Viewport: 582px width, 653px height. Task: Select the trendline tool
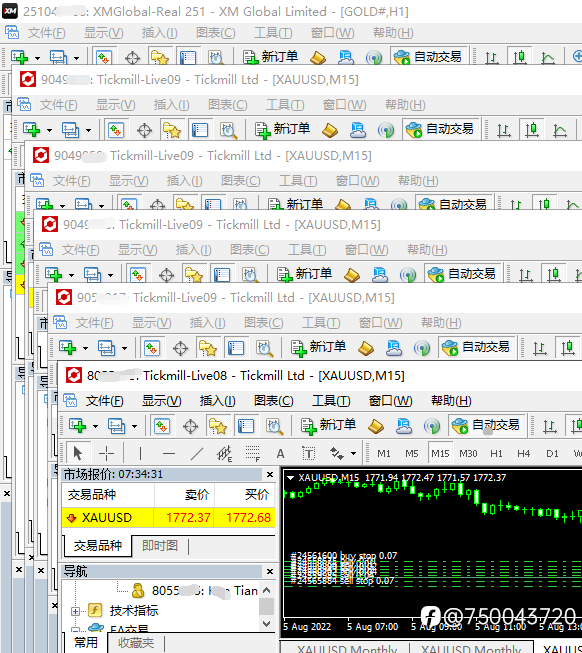click(x=197, y=453)
